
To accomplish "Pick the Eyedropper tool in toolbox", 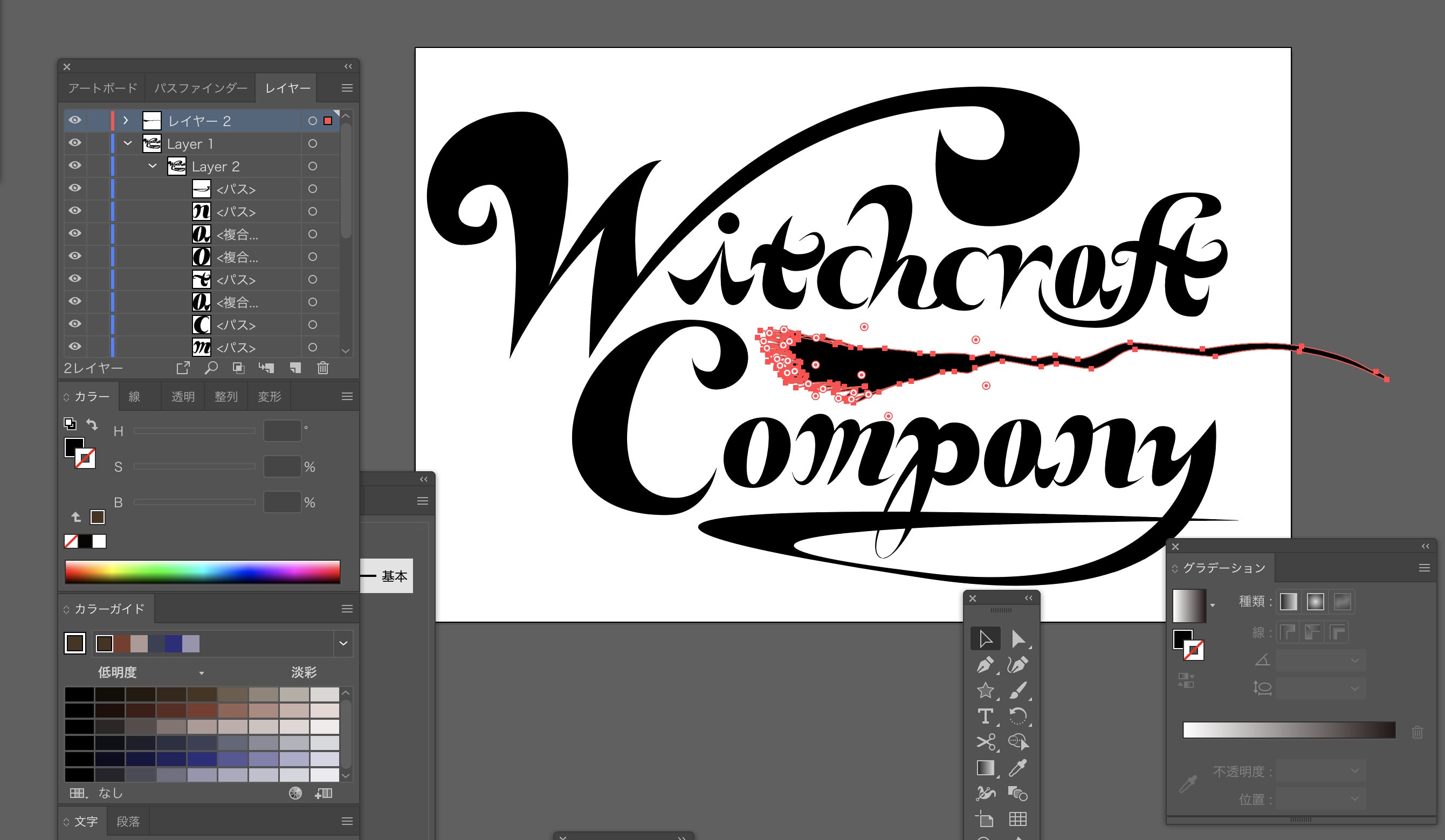I will tap(1018, 768).
